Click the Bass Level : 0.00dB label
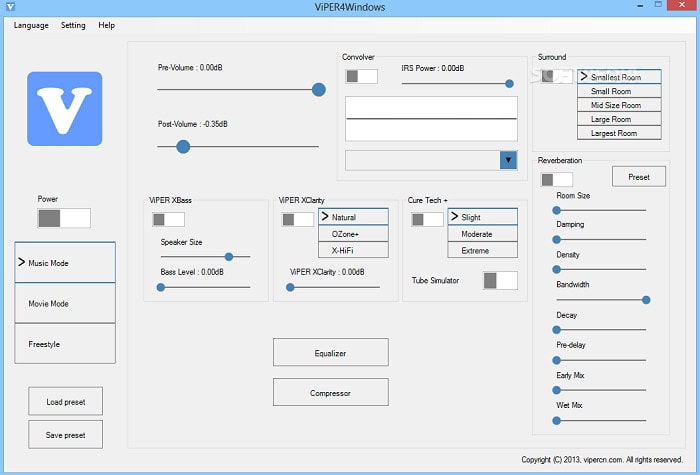The image size is (700, 475). click(x=192, y=271)
